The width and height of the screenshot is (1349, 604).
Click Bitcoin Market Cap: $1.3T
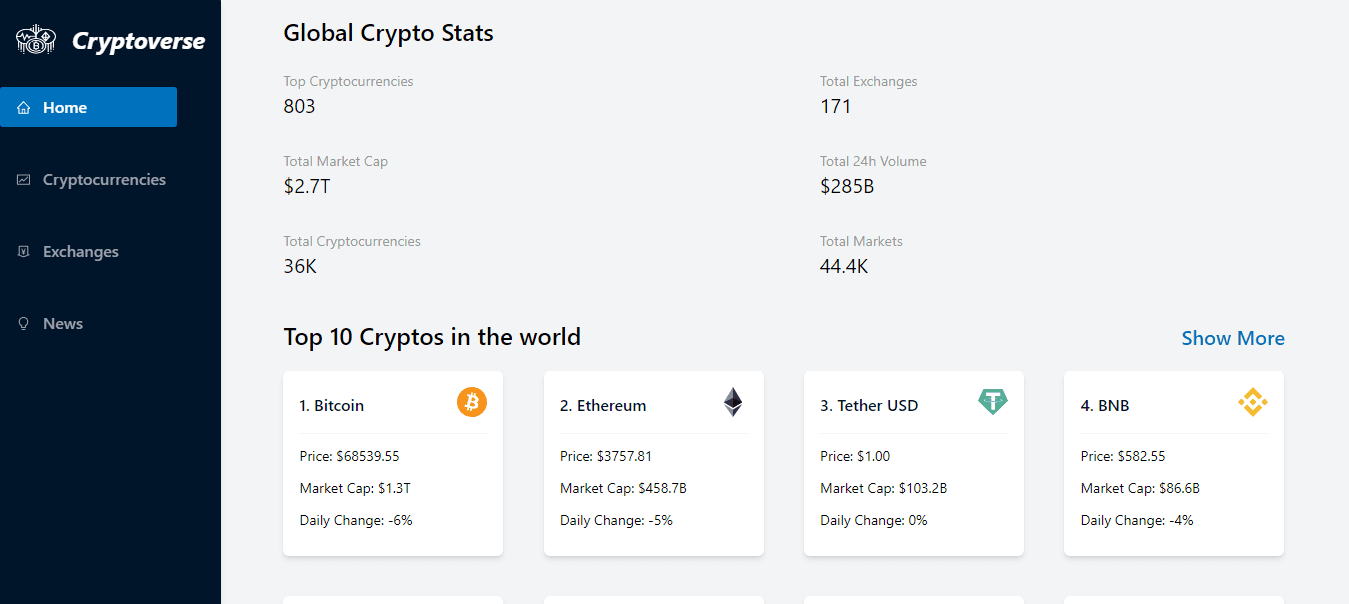(355, 488)
